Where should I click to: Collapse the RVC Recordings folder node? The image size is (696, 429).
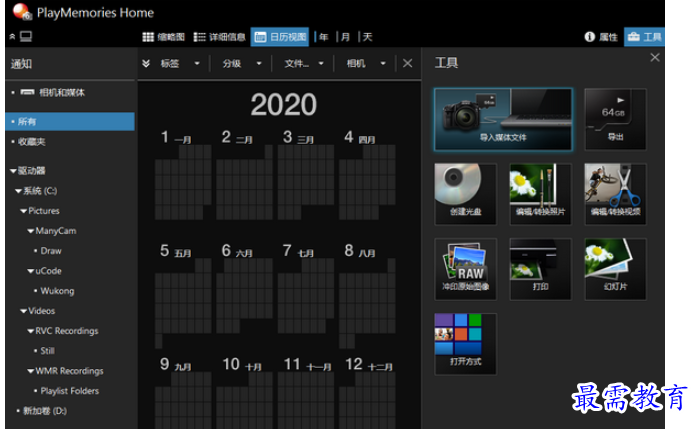[31, 331]
